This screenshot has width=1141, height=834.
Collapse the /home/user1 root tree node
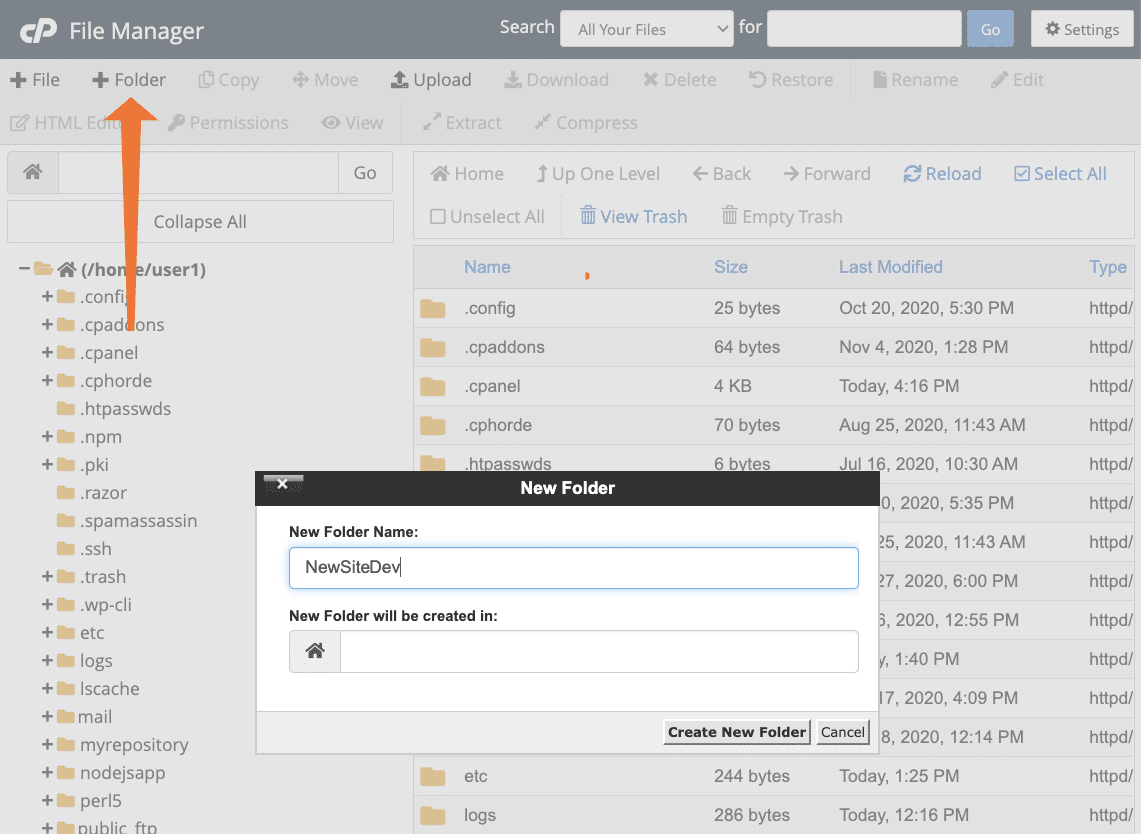pyautogui.click(x=24, y=269)
